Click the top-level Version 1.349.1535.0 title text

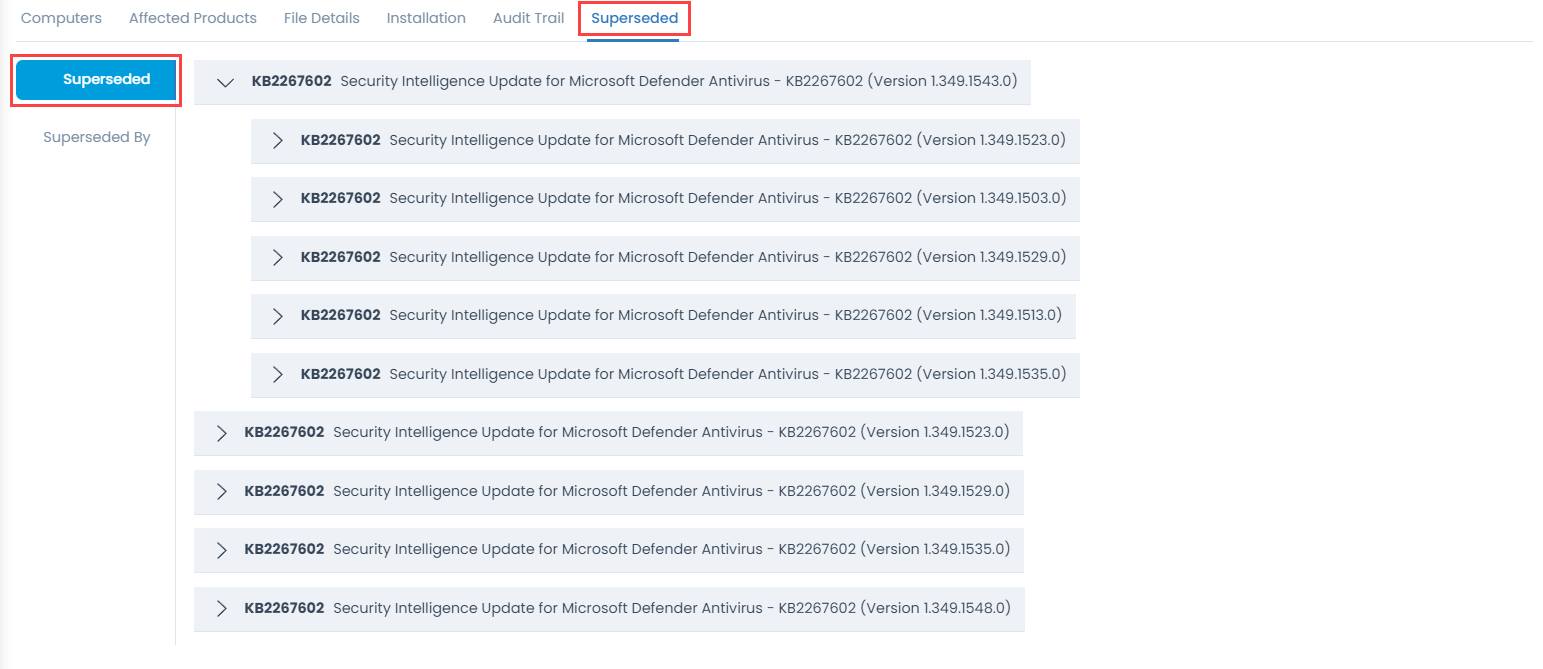tap(672, 549)
